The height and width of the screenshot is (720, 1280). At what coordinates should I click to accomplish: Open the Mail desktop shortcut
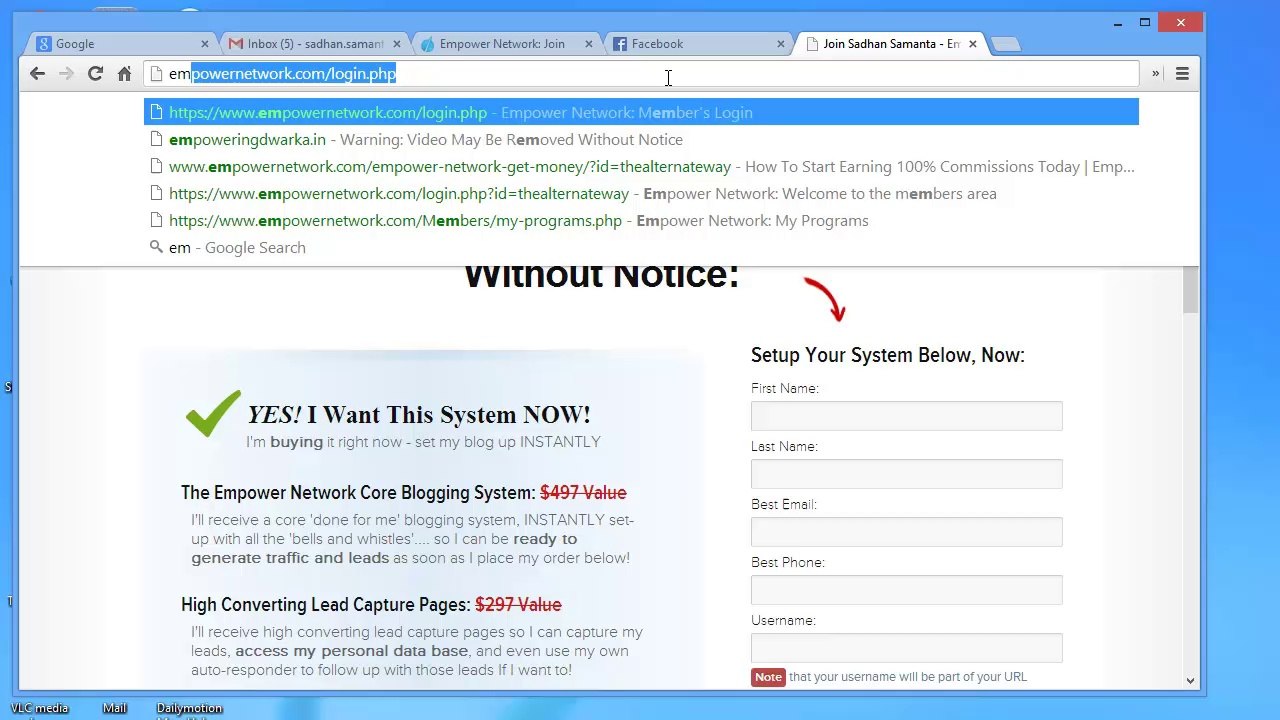tap(114, 708)
